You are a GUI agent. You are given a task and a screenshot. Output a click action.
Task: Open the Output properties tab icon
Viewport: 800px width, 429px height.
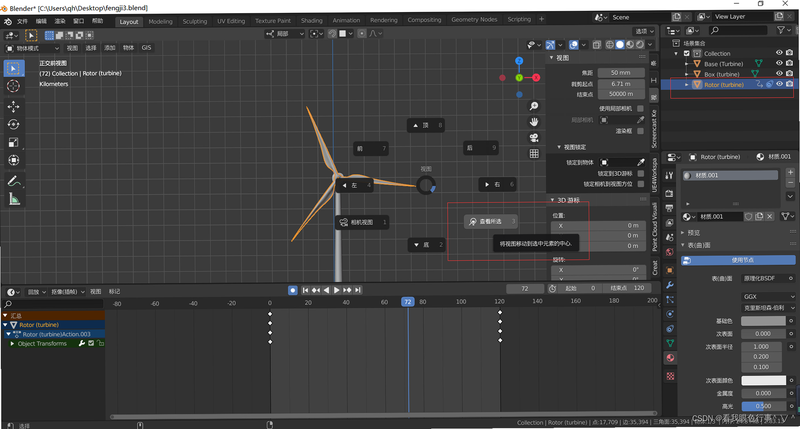point(670,208)
